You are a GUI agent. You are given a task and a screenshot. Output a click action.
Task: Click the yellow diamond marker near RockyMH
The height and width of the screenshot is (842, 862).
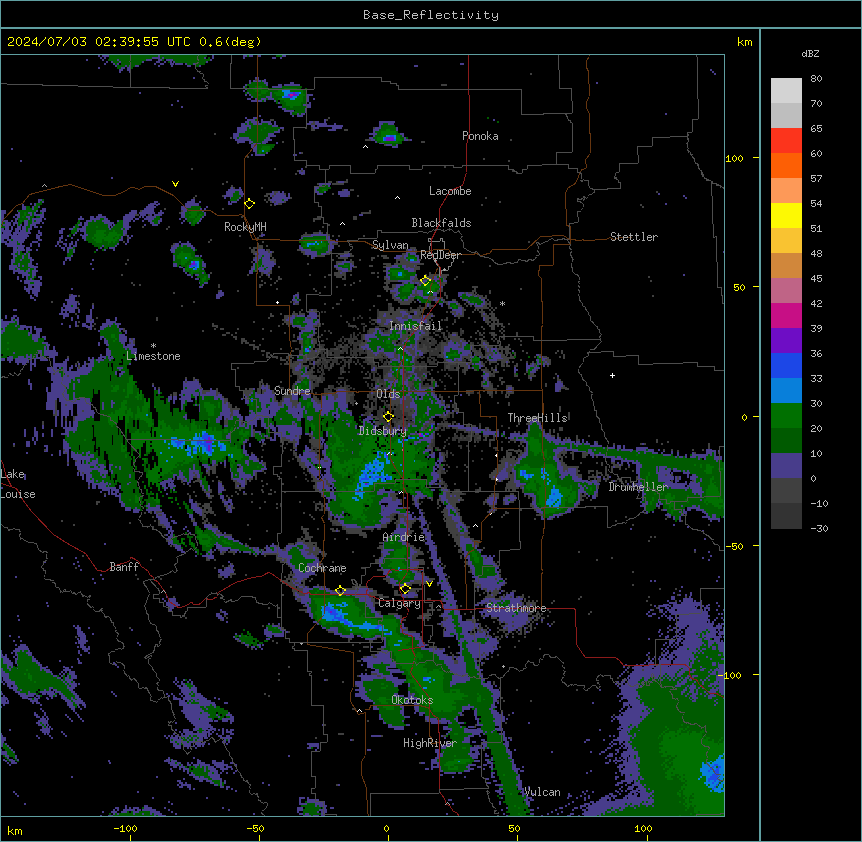(249, 204)
